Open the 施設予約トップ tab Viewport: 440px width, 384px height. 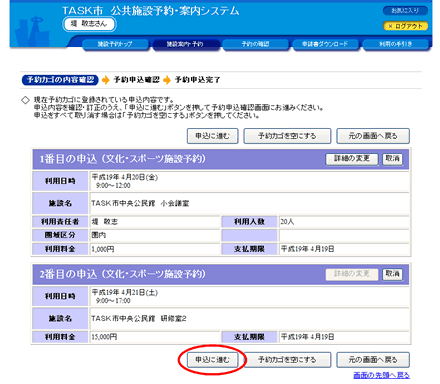tap(115, 44)
